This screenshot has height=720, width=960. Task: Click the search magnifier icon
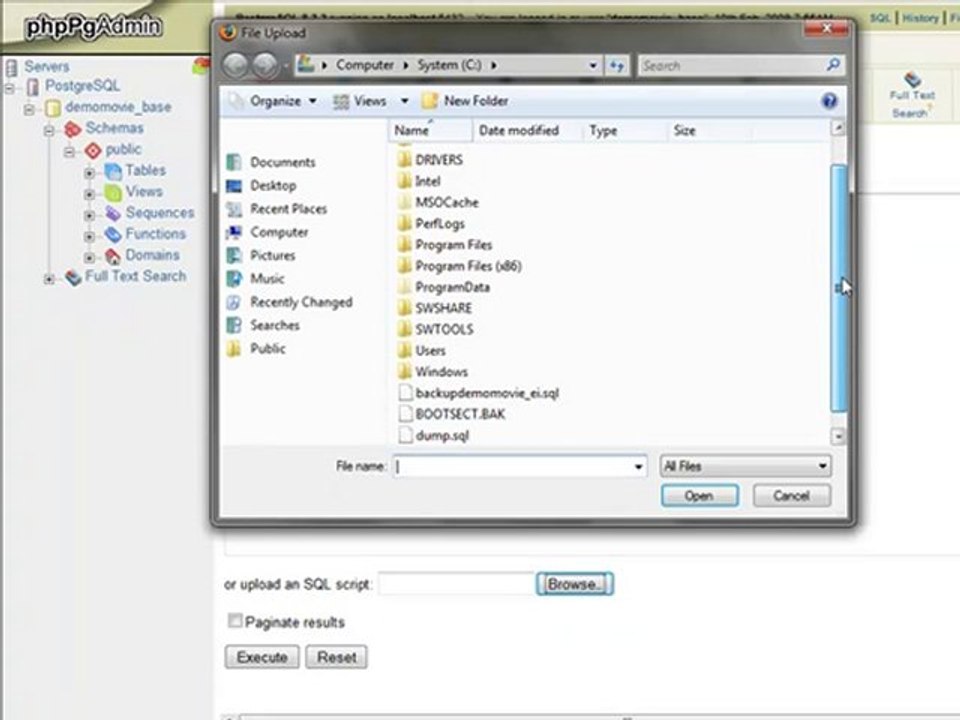pos(833,64)
